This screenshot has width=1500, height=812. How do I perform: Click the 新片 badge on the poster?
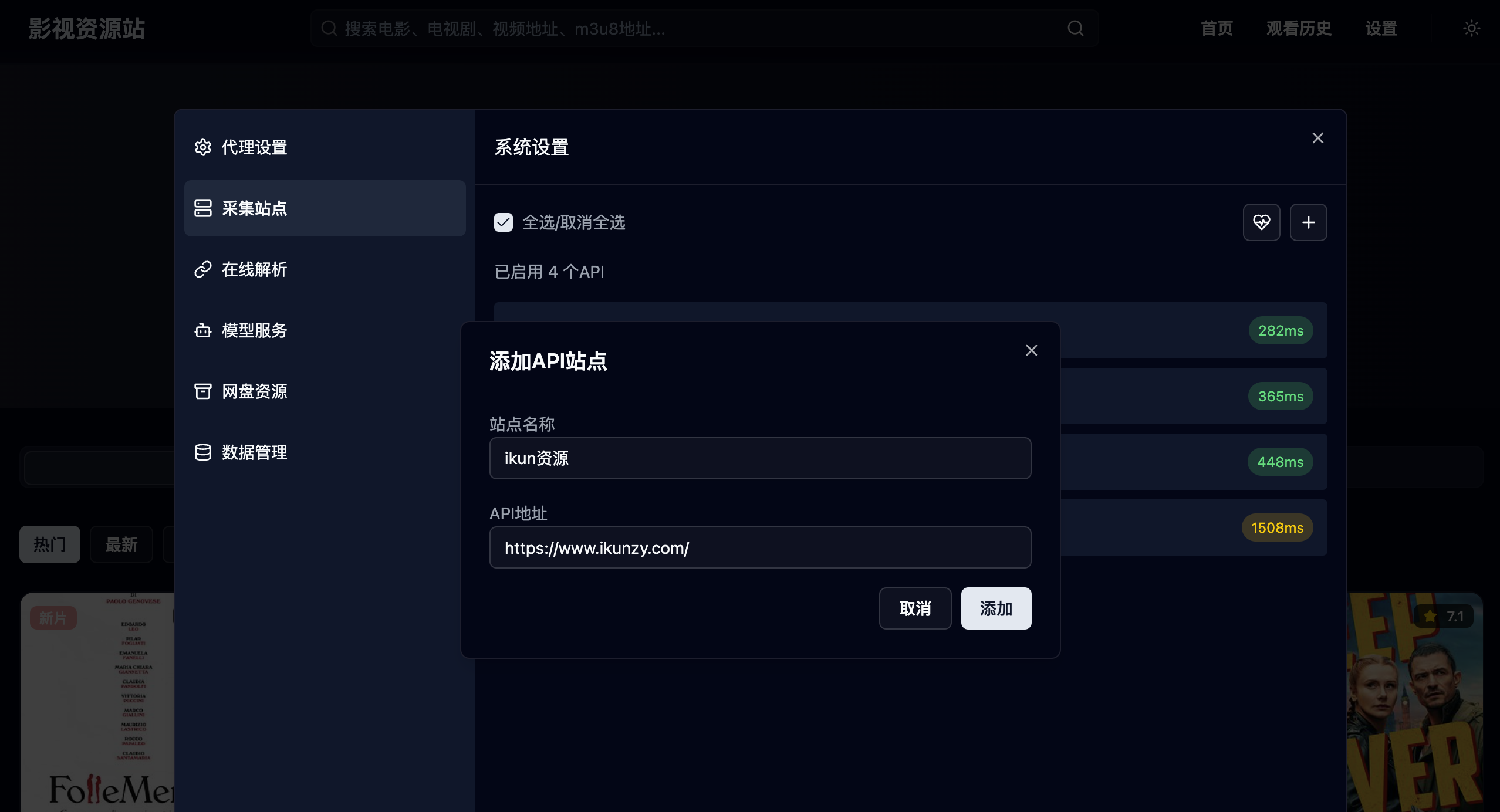click(53, 618)
